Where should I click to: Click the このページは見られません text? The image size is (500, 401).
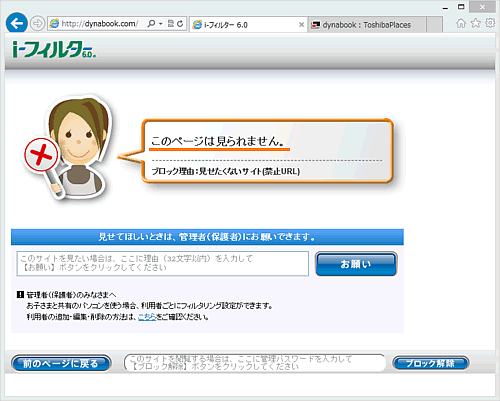point(218,141)
